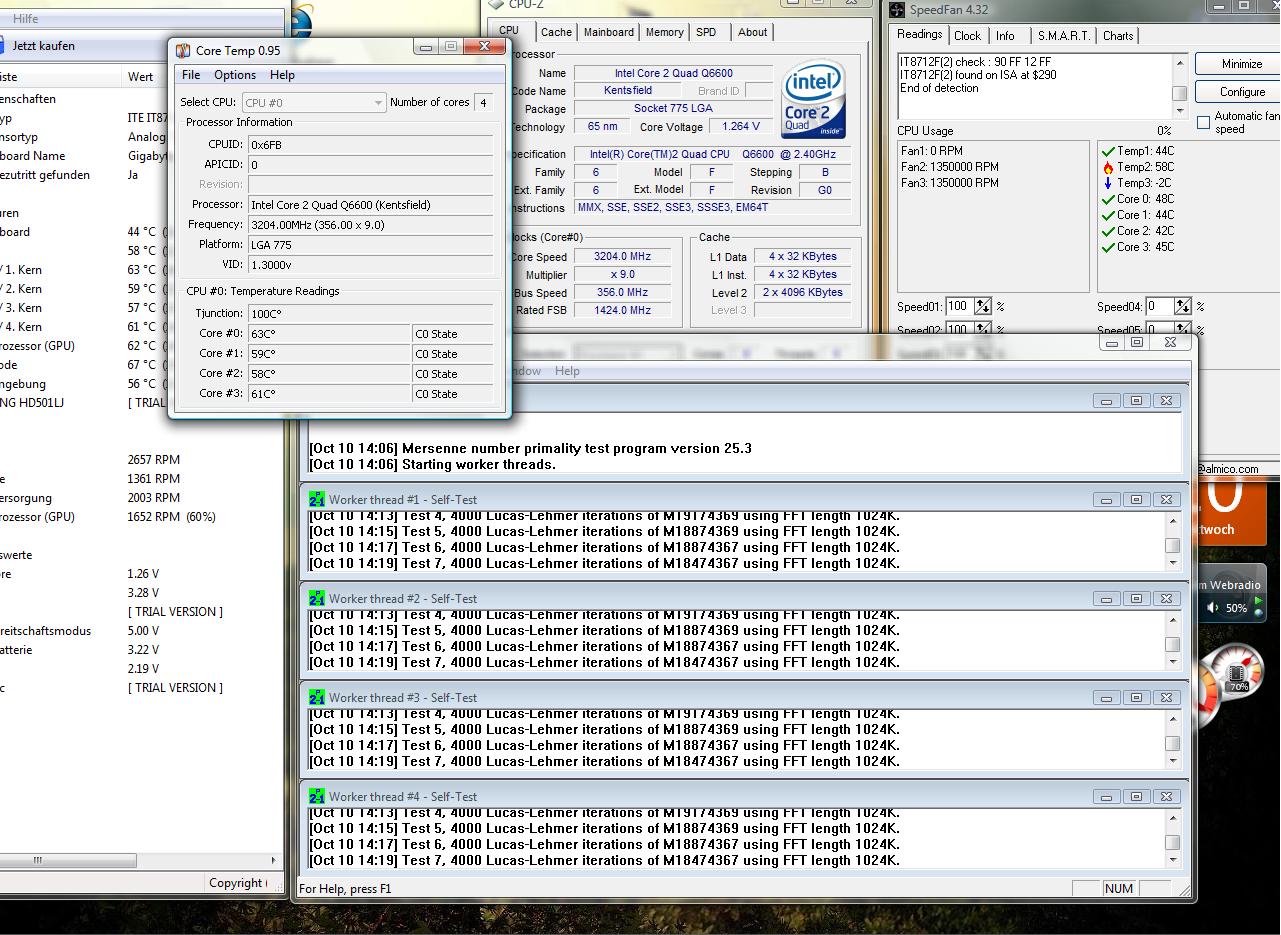
Task: Click the speaker volume icon in Webradio gadget
Action: coord(1212,607)
